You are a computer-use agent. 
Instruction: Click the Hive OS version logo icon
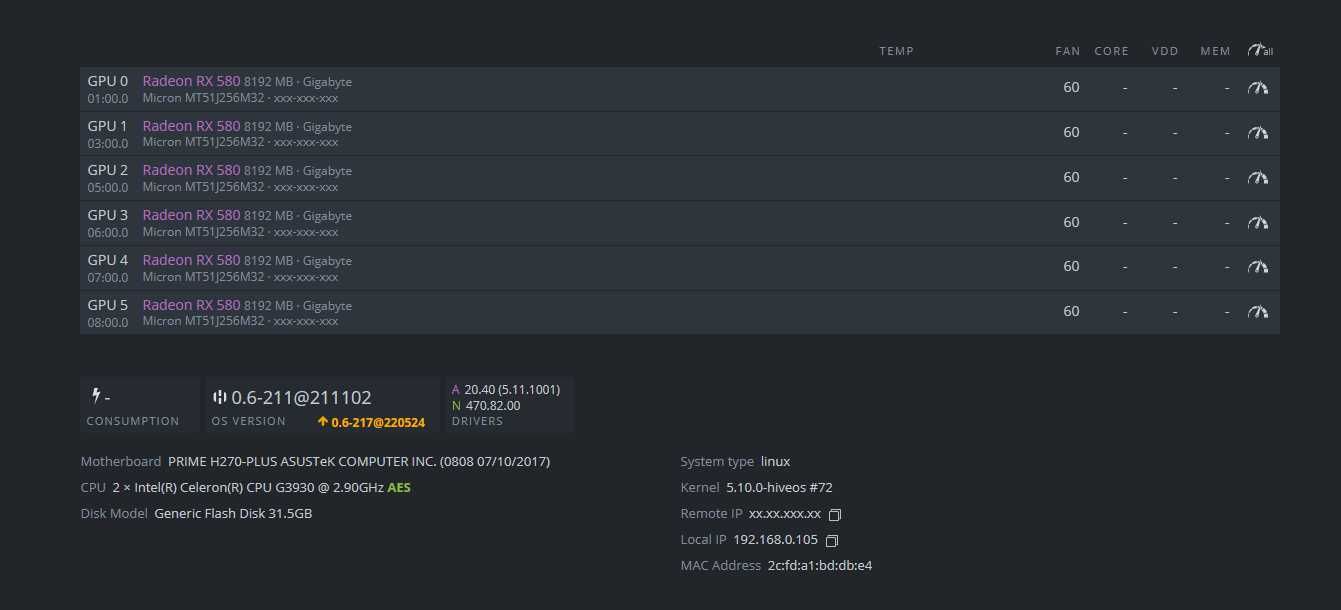(x=220, y=397)
